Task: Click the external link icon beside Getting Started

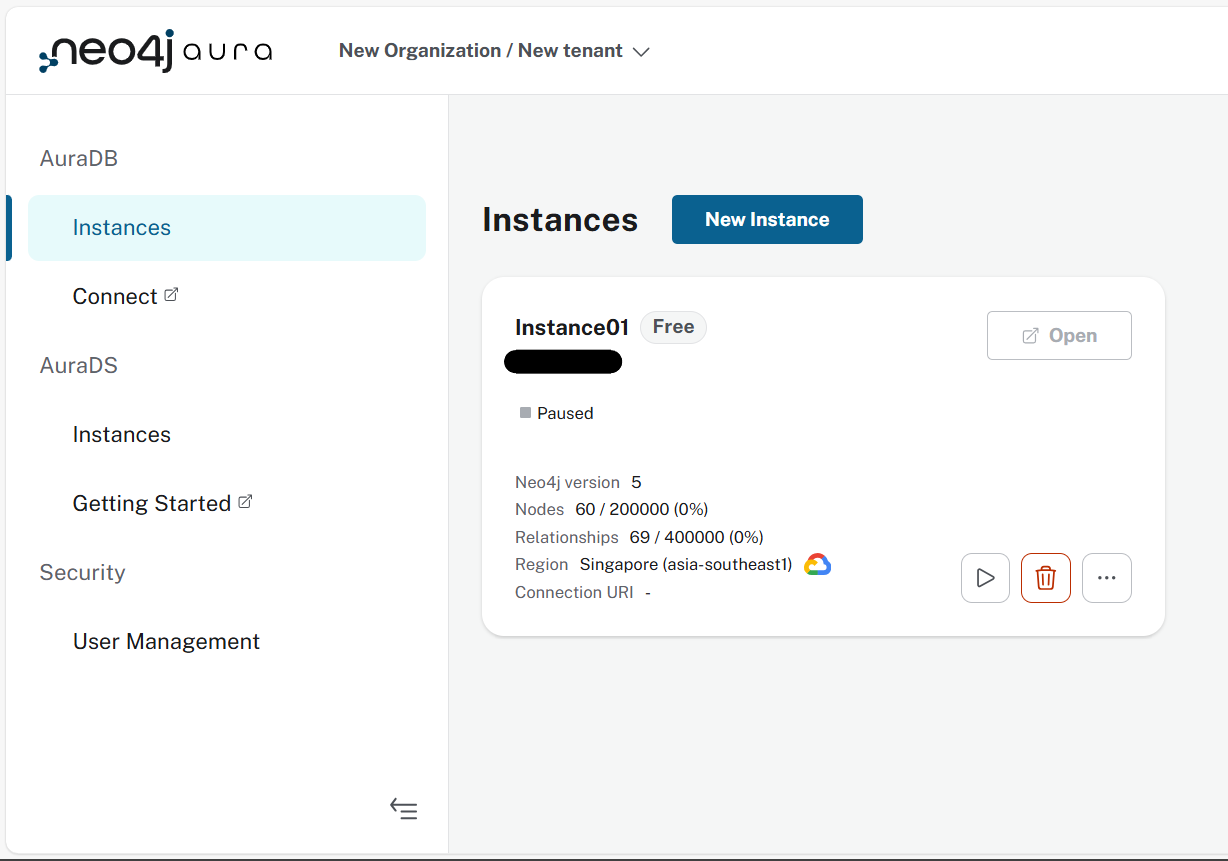Action: pos(245,502)
